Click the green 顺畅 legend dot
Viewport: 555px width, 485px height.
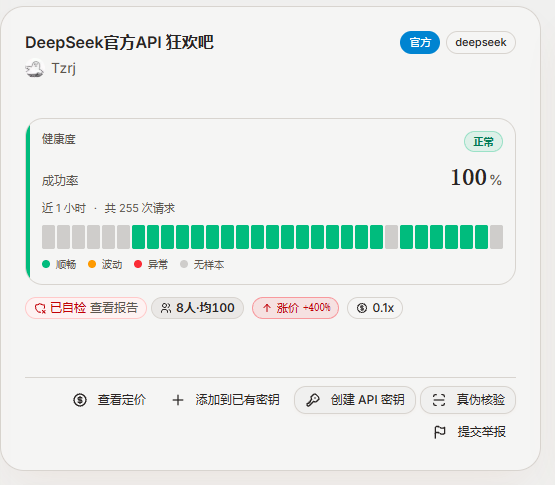tap(46, 264)
